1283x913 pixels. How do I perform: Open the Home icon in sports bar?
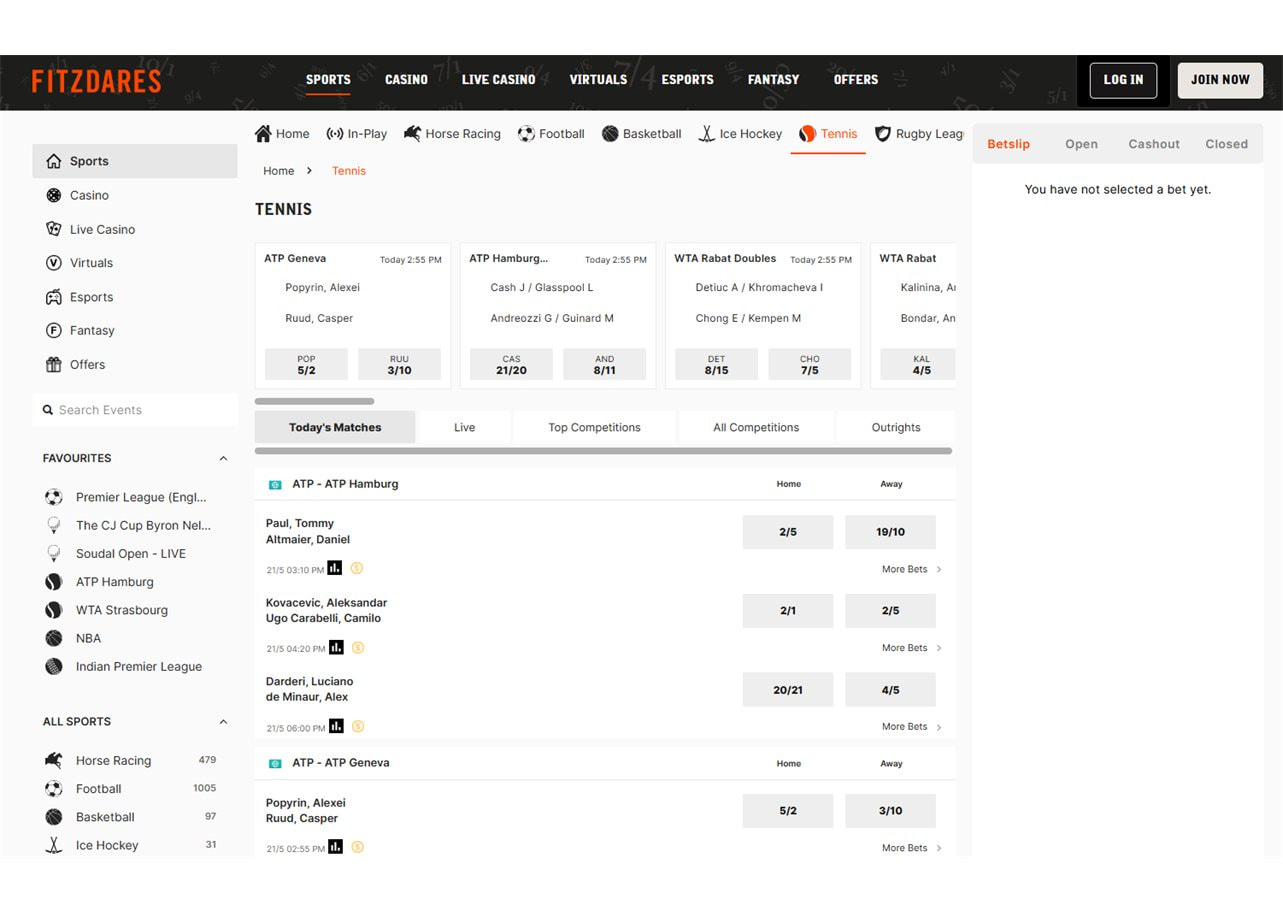[x=263, y=134]
